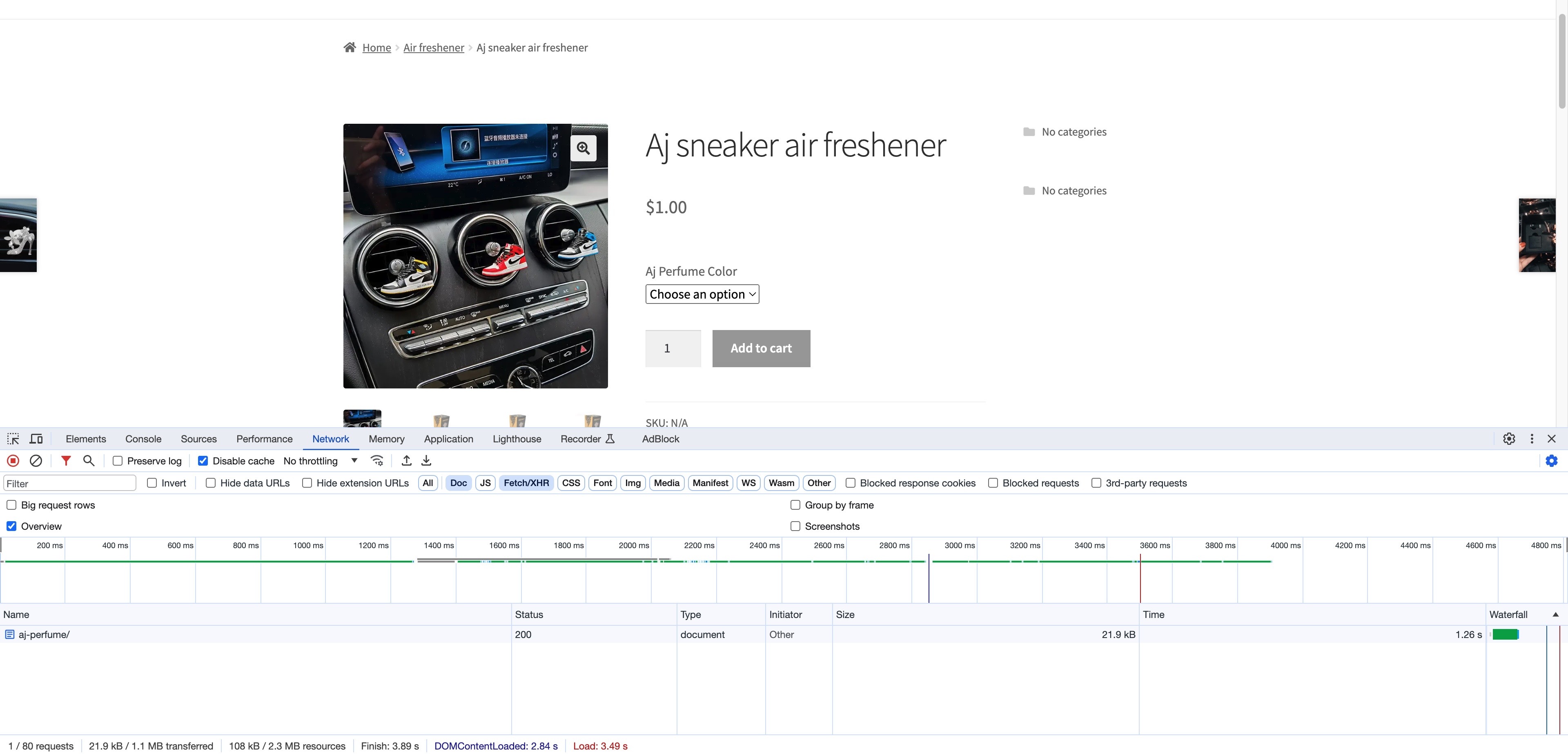Open network search magnifier icon
1568x754 pixels.
point(89,461)
